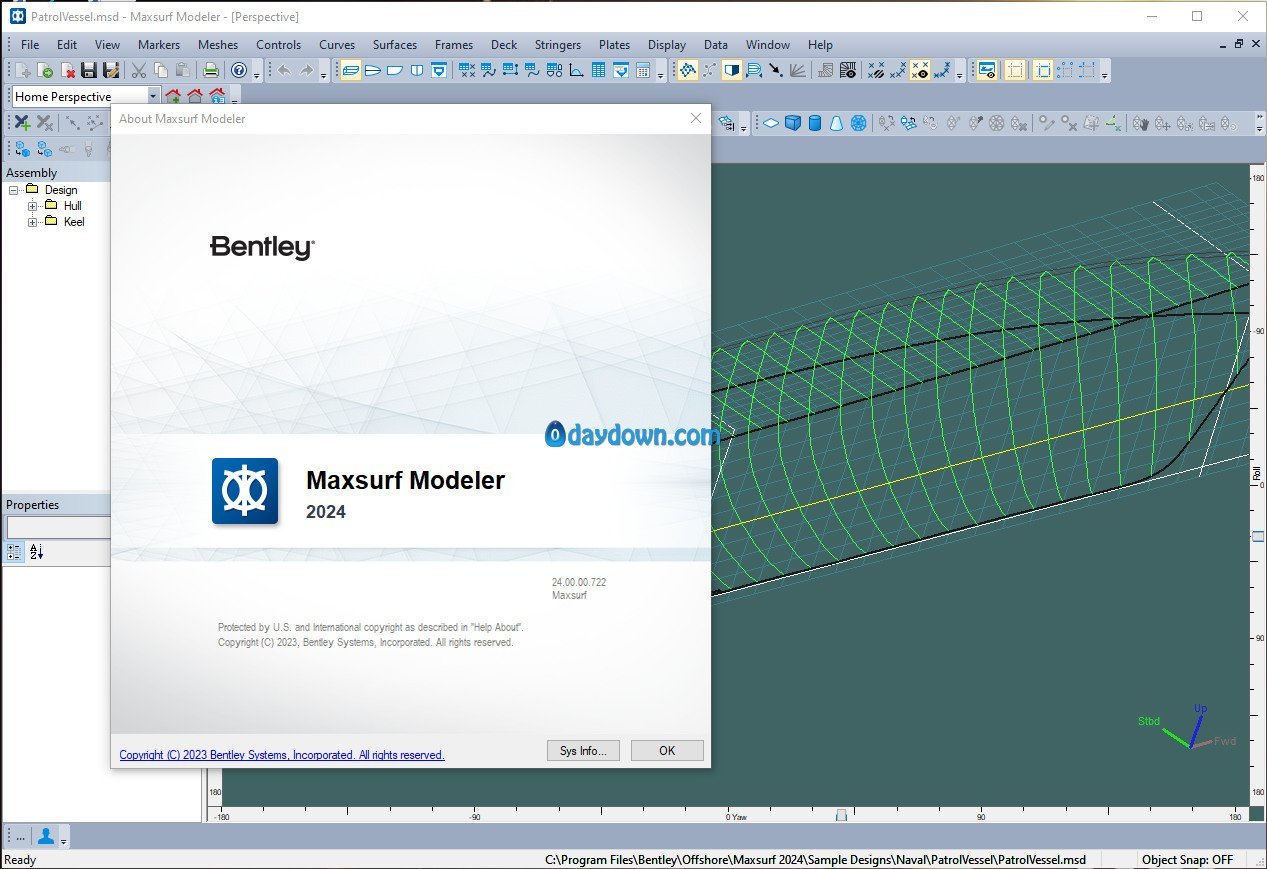This screenshot has width=1267, height=869.
Task: Toggle Alphabetical sort in Properties panel
Action: (37, 552)
